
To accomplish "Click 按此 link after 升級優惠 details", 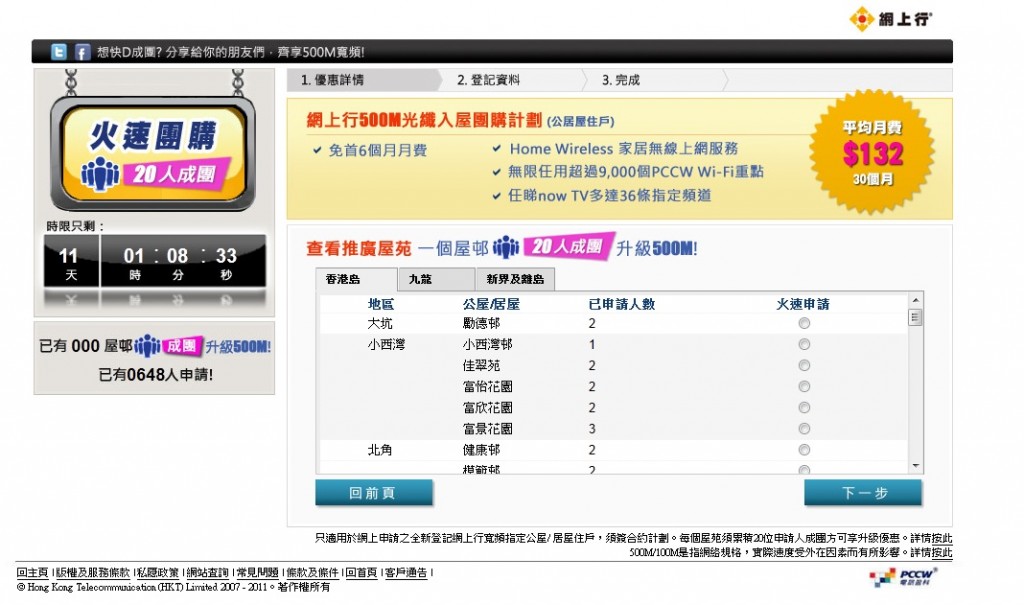I will (942, 538).
